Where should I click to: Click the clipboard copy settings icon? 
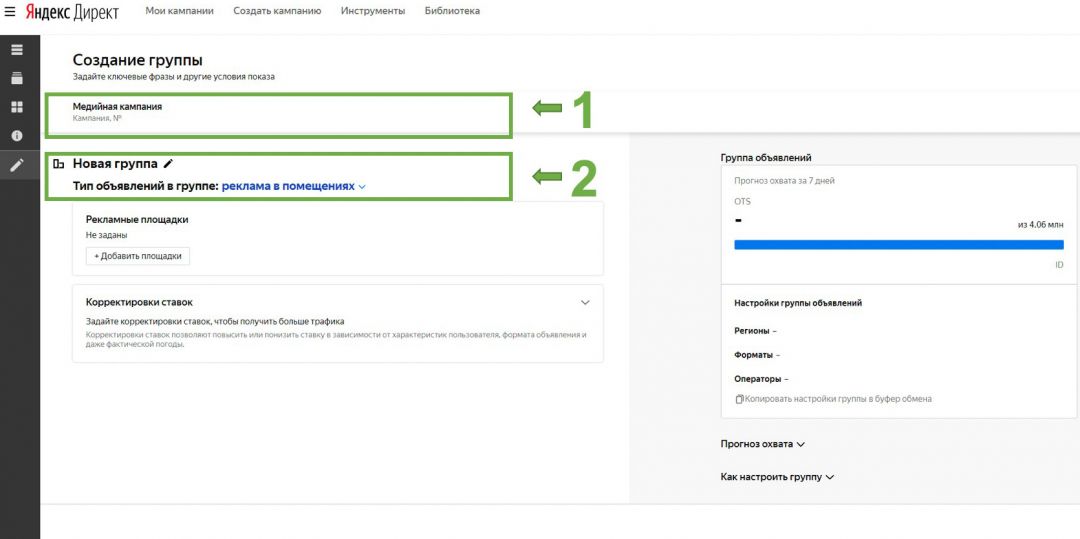pos(739,399)
